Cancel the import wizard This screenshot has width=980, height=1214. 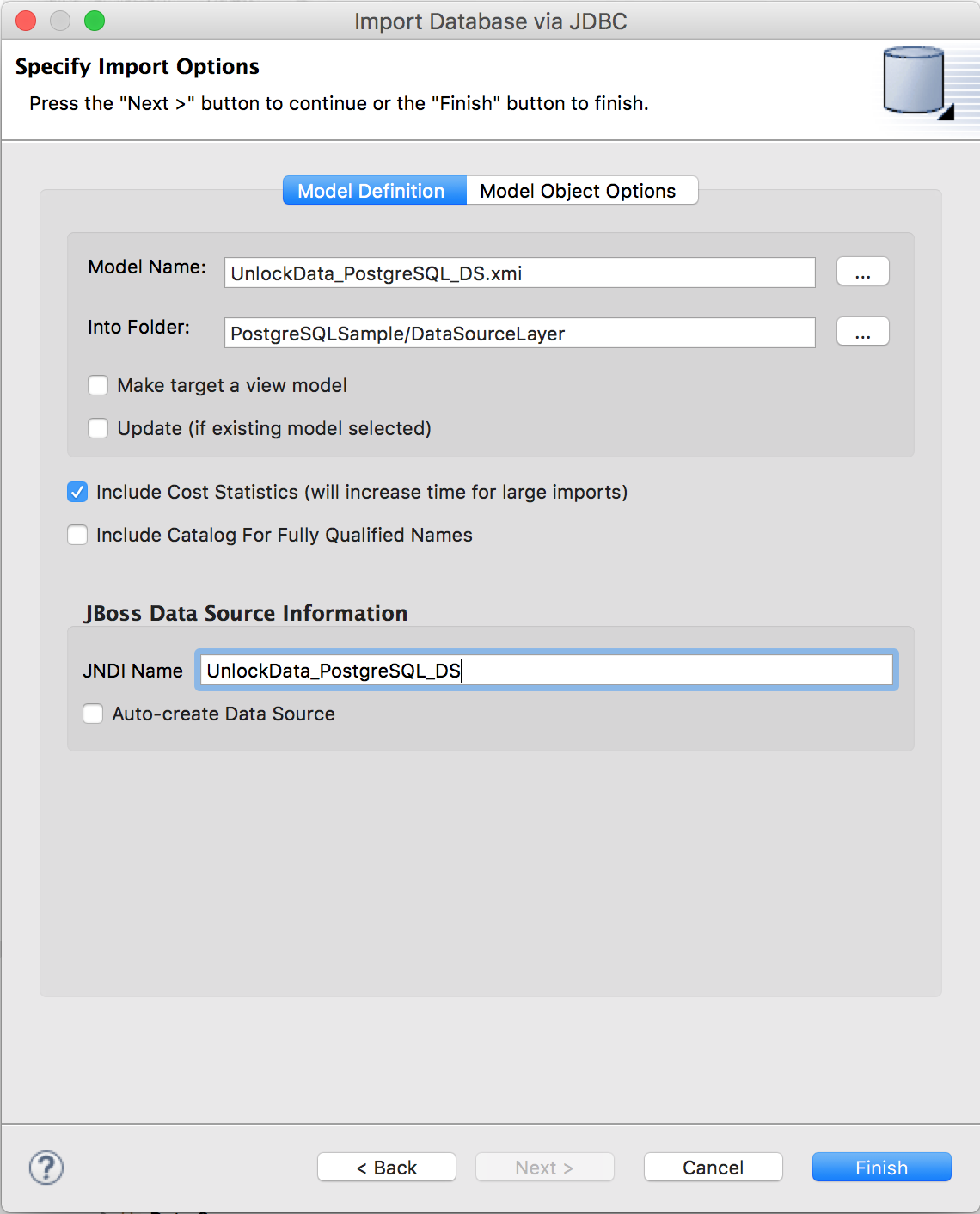pyautogui.click(x=713, y=1167)
